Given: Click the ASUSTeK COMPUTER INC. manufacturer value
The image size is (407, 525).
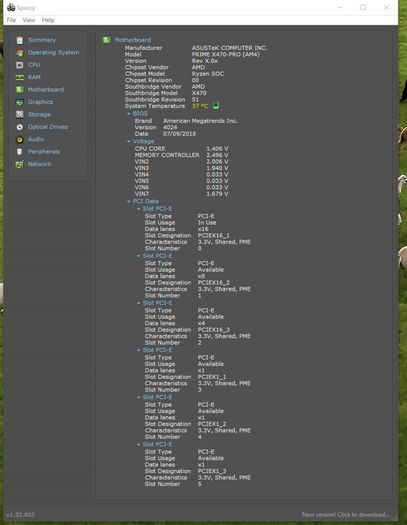Looking at the screenshot, I should coord(229,48).
